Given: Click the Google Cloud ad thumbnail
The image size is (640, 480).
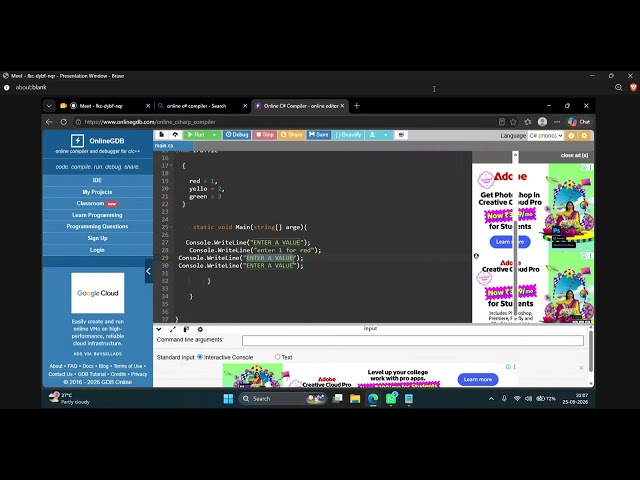Looking at the screenshot, I should 98,293.
